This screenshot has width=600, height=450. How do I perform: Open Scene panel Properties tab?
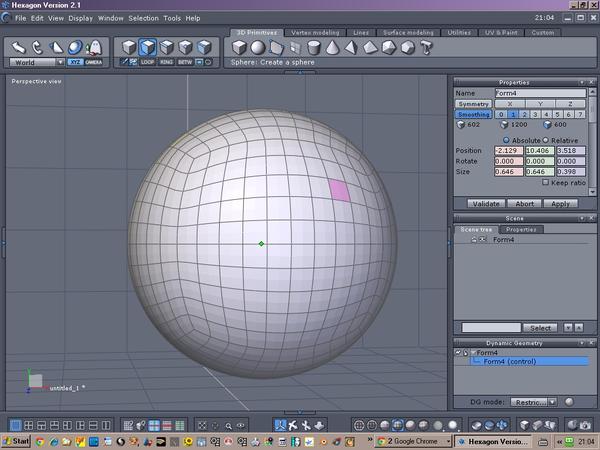click(x=521, y=229)
